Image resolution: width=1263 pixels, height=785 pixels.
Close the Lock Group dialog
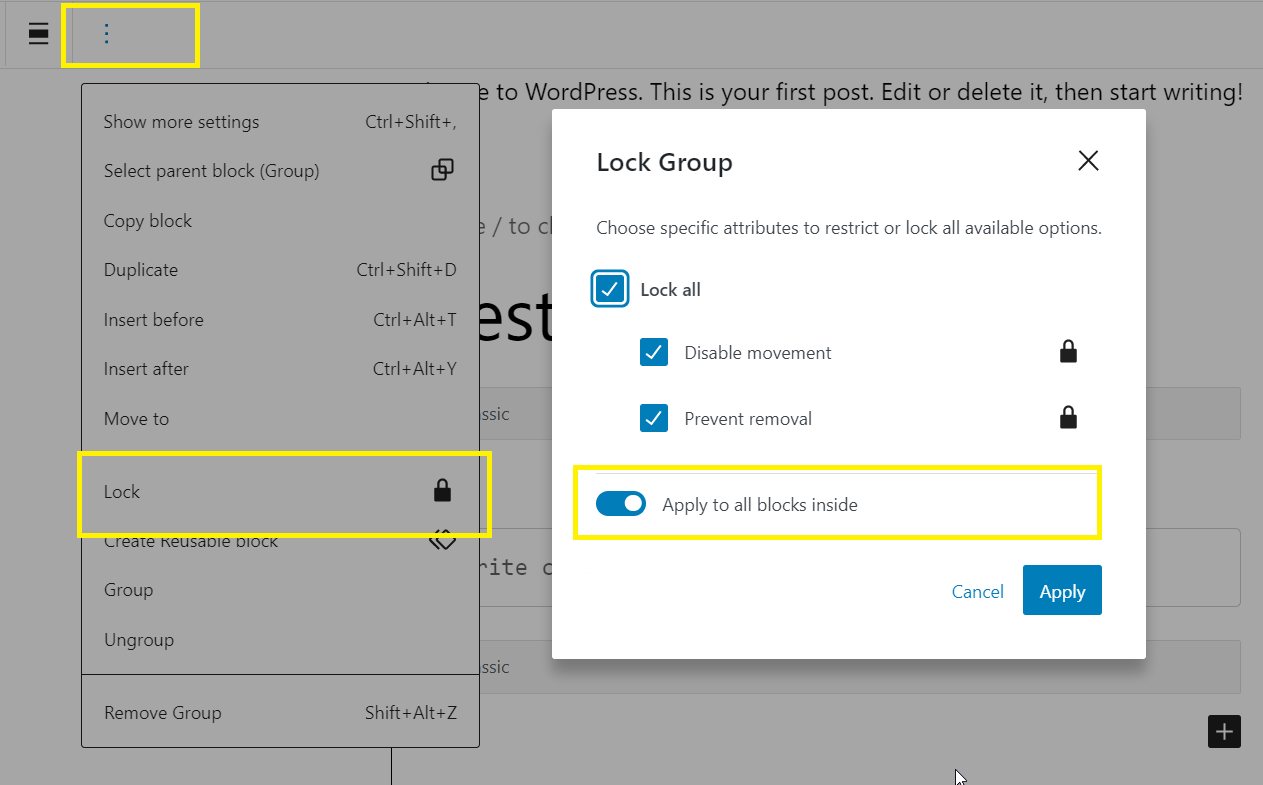coord(1088,160)
